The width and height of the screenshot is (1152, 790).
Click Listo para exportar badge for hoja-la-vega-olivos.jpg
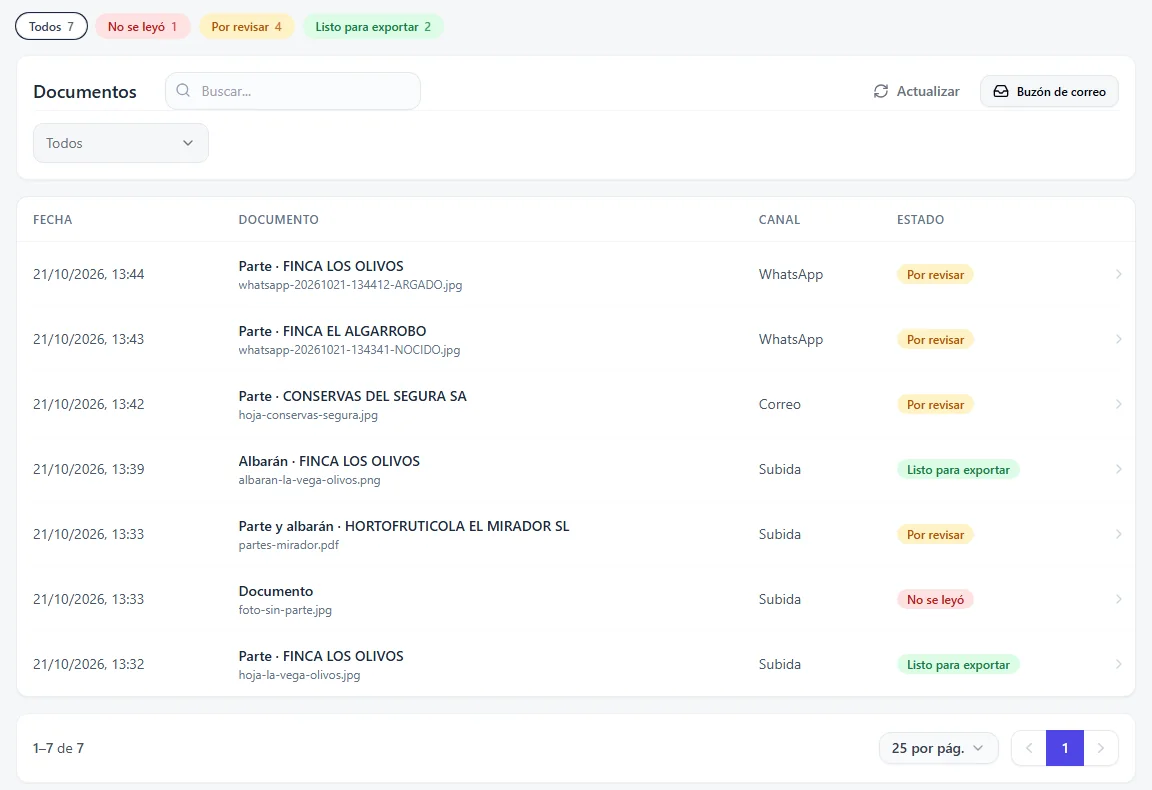click(958, 664)
